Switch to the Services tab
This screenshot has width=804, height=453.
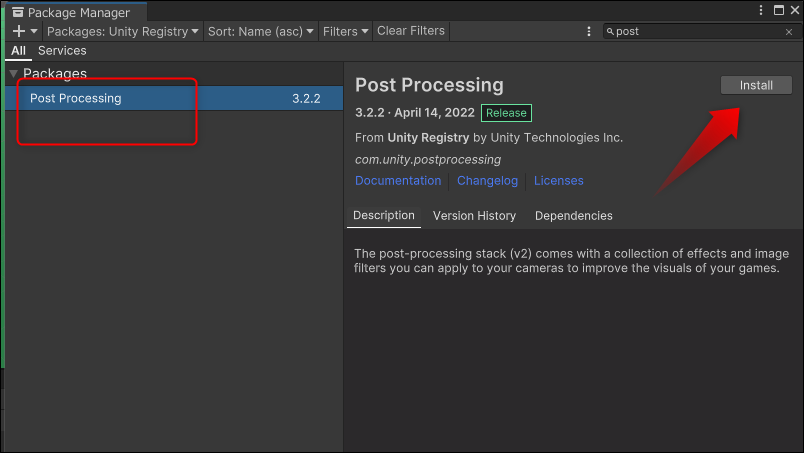[x=62, y=50]
